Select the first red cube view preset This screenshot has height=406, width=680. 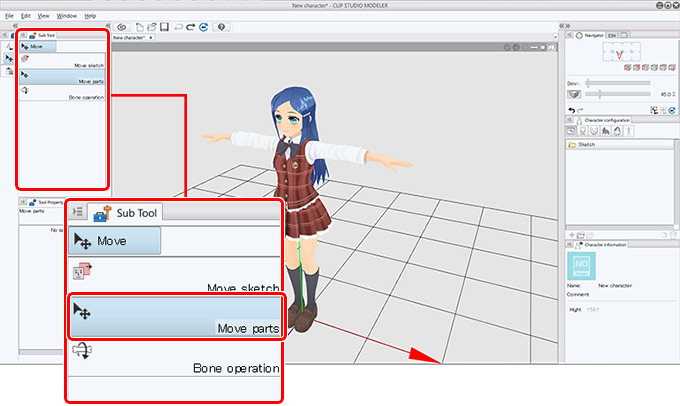[628, 67]
